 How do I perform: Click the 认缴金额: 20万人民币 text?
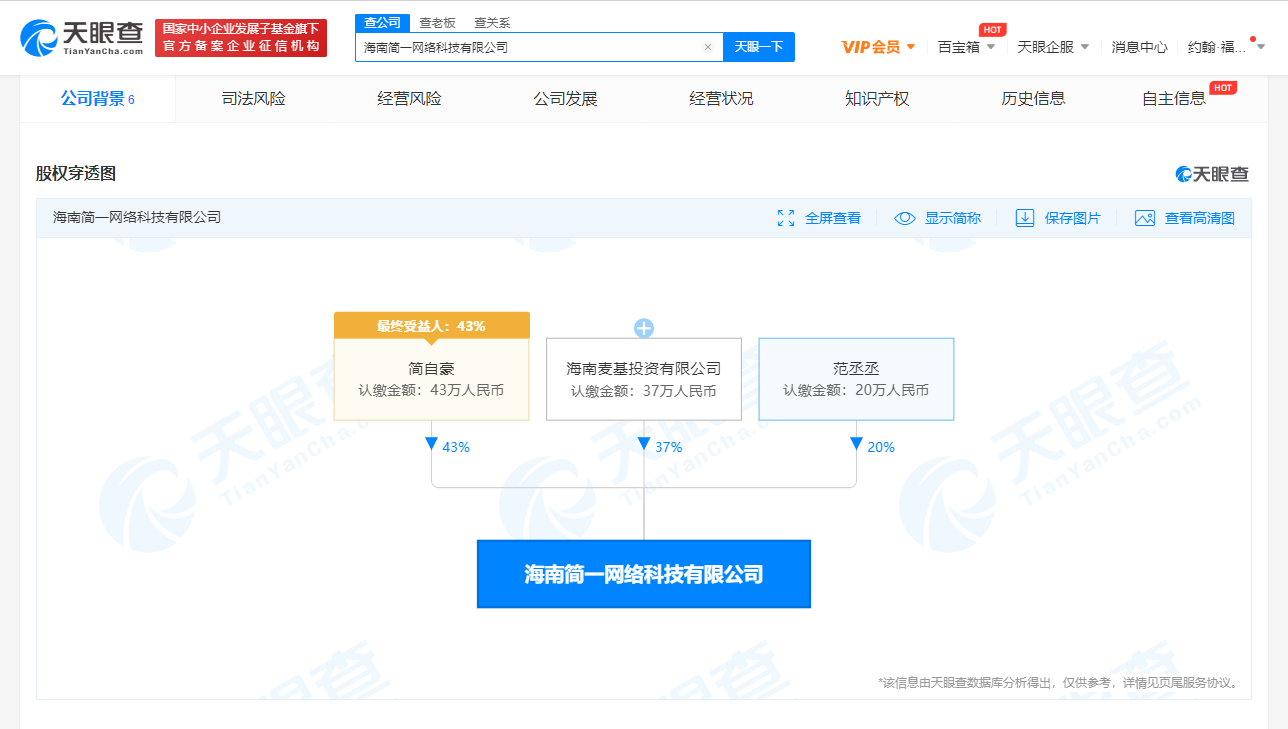pyautogui.click(x=856, y=391)
